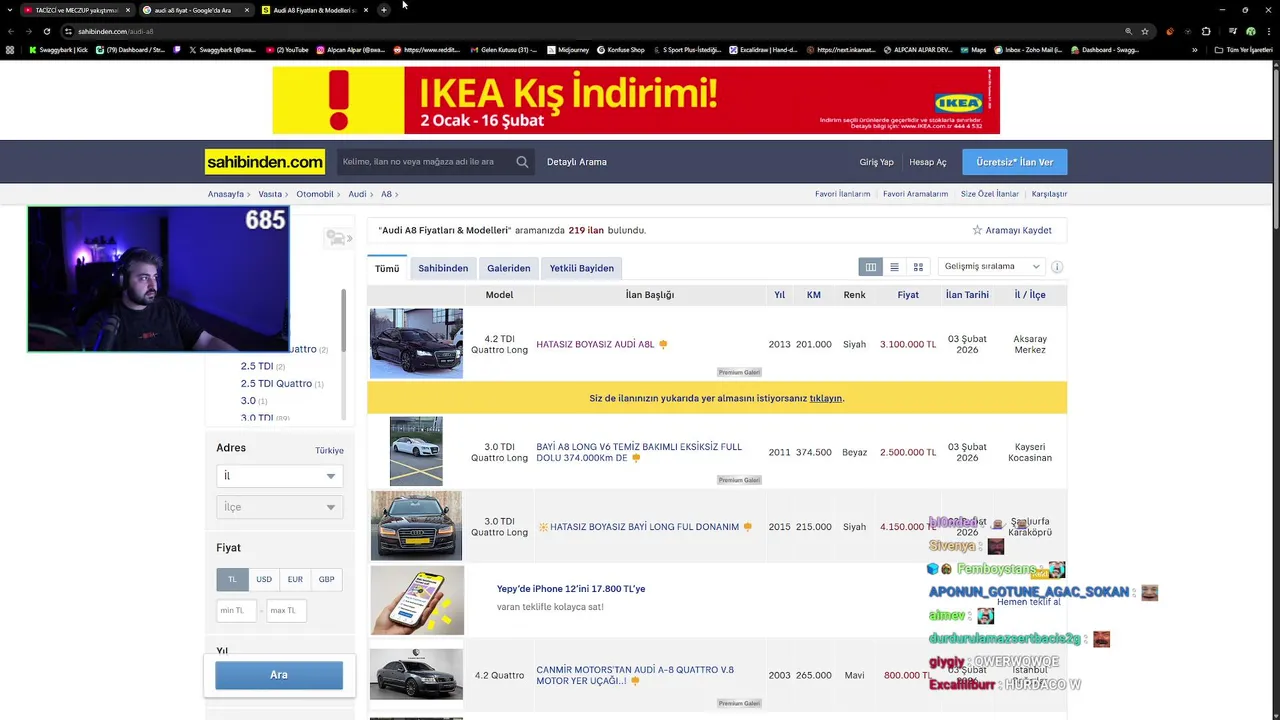
Task: Open Karşılaştır link
Action: point(1050,194)
